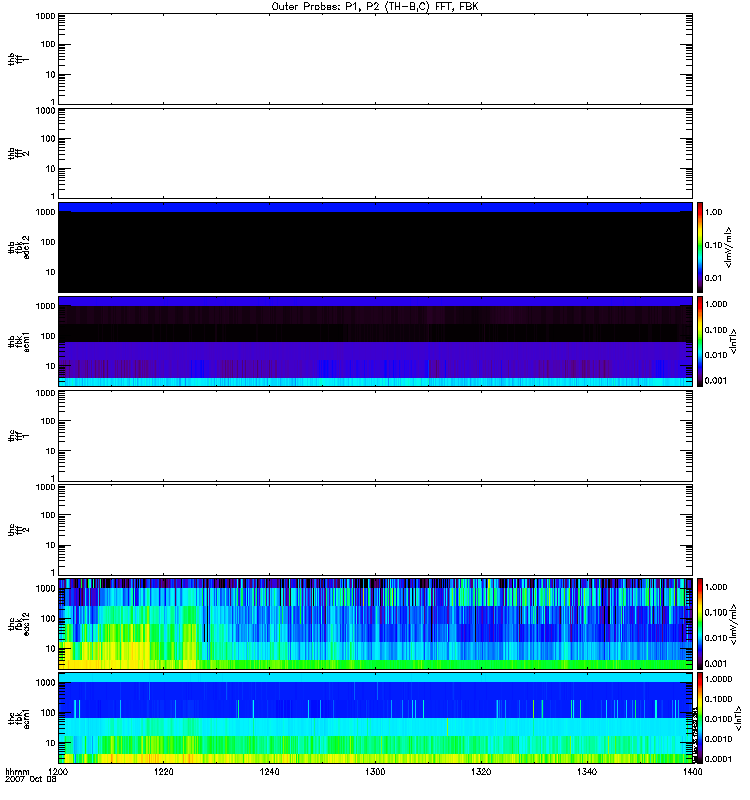Select the empty thc fft 2 panel

tap(375, 529)
